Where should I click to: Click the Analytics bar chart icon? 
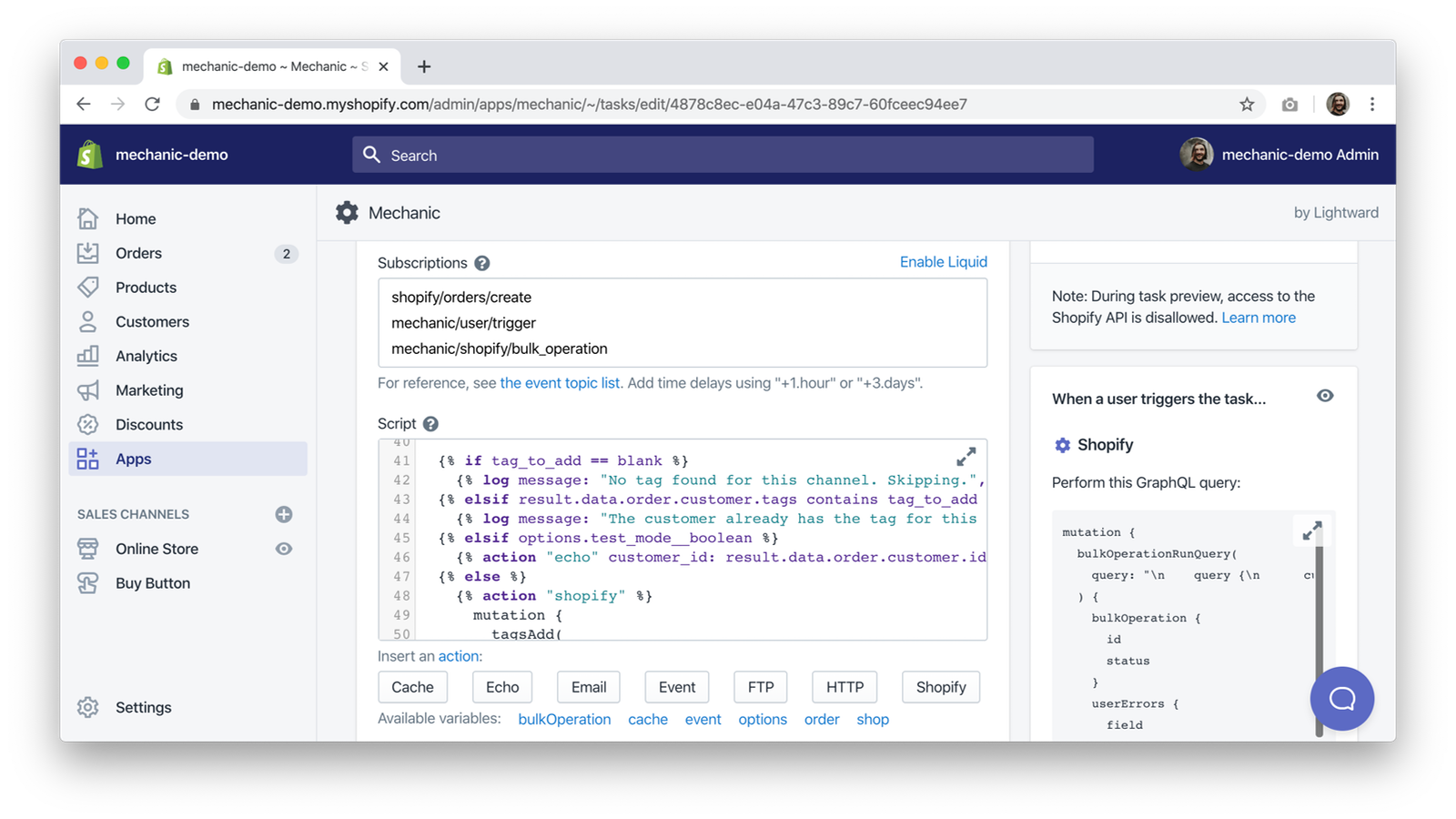pyautogui.click(x=88, y=356)
